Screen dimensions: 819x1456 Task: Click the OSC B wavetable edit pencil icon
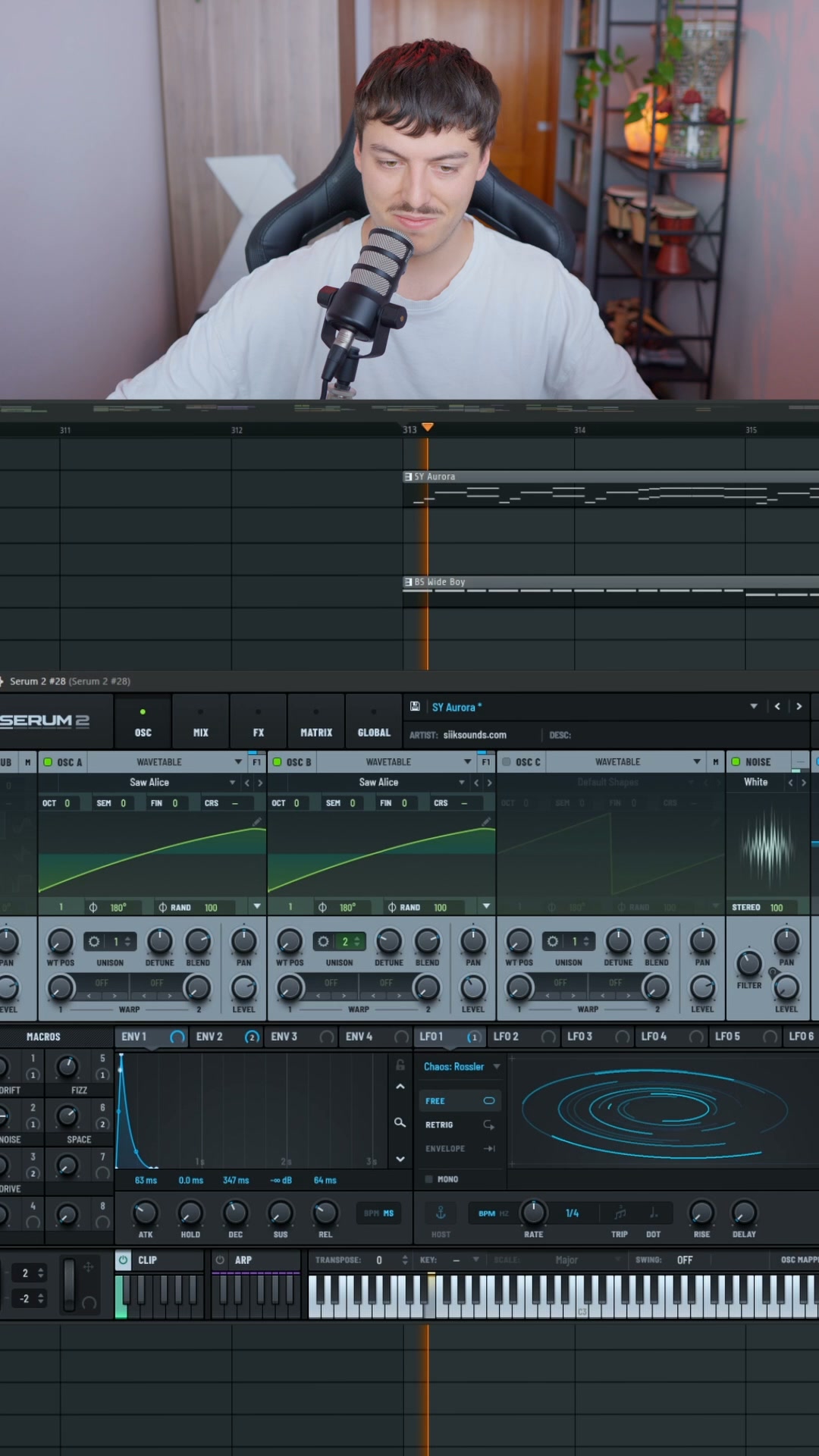pyautogui.click(x=486, y=821)
